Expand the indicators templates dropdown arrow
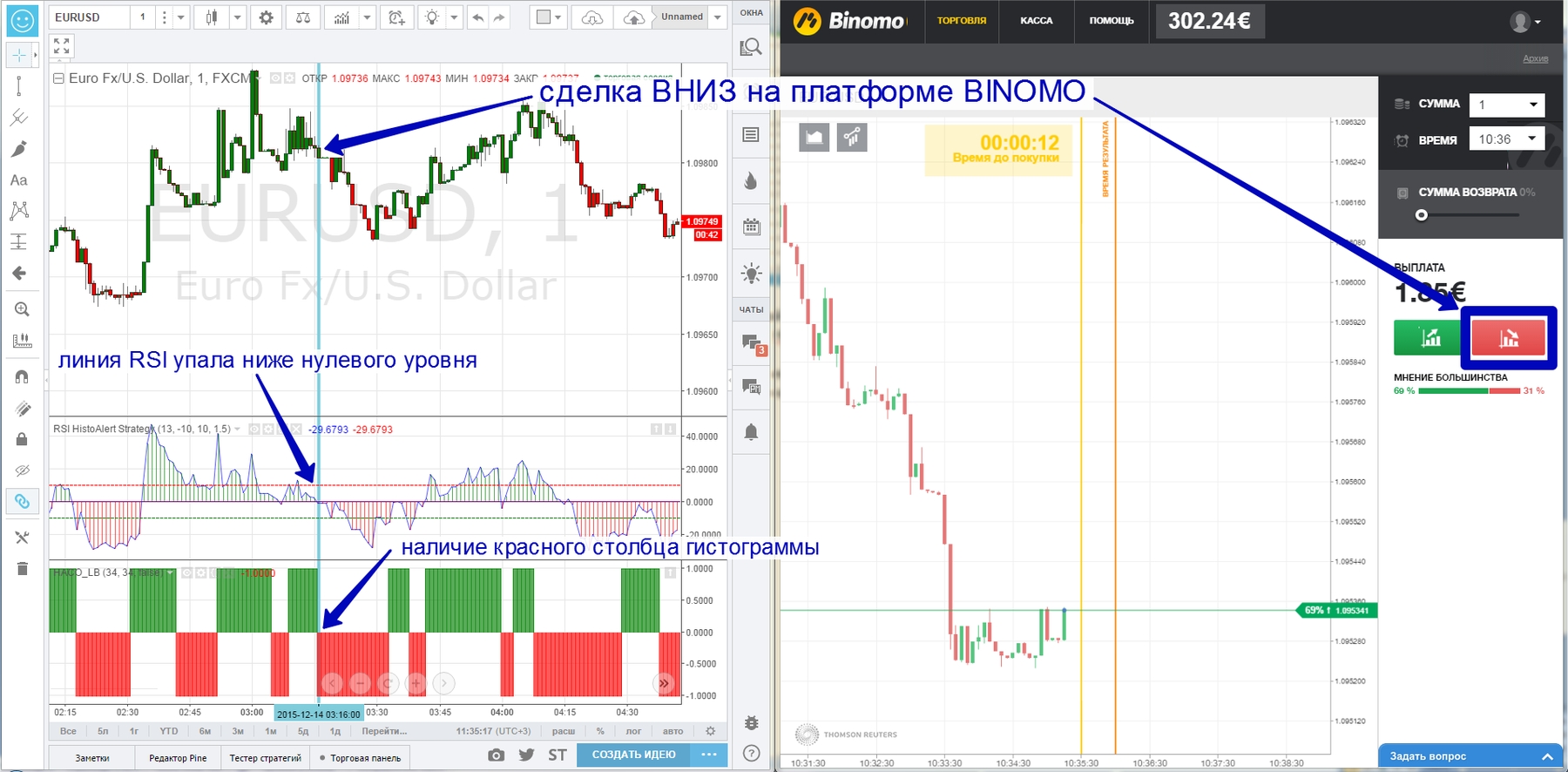 (x=367, y=17)
